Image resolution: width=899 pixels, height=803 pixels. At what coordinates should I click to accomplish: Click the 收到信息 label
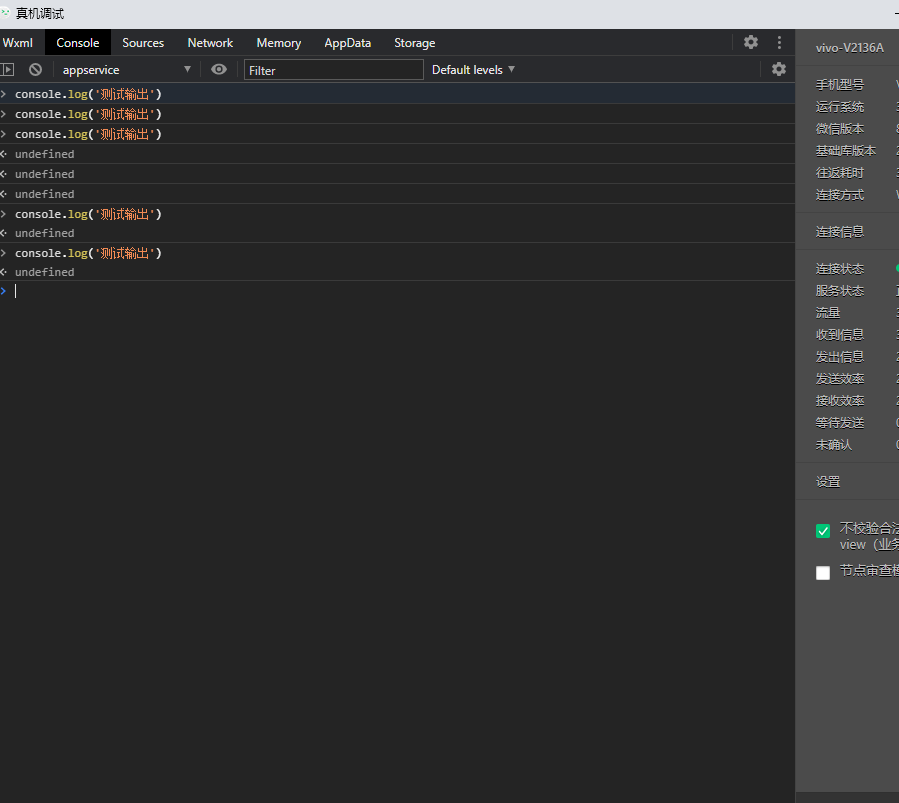click(839, 334)
